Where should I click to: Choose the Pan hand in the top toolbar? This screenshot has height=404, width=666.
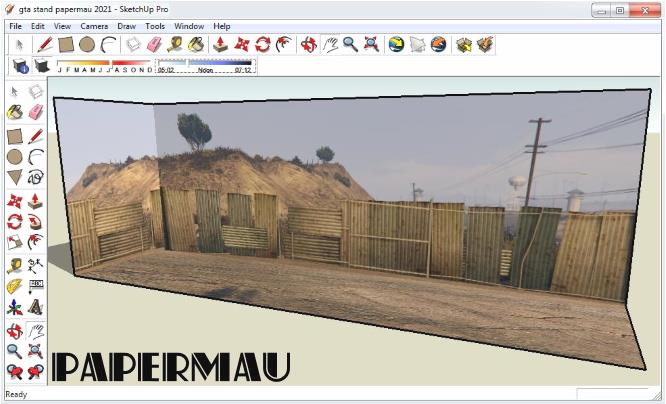pos(330,44)
